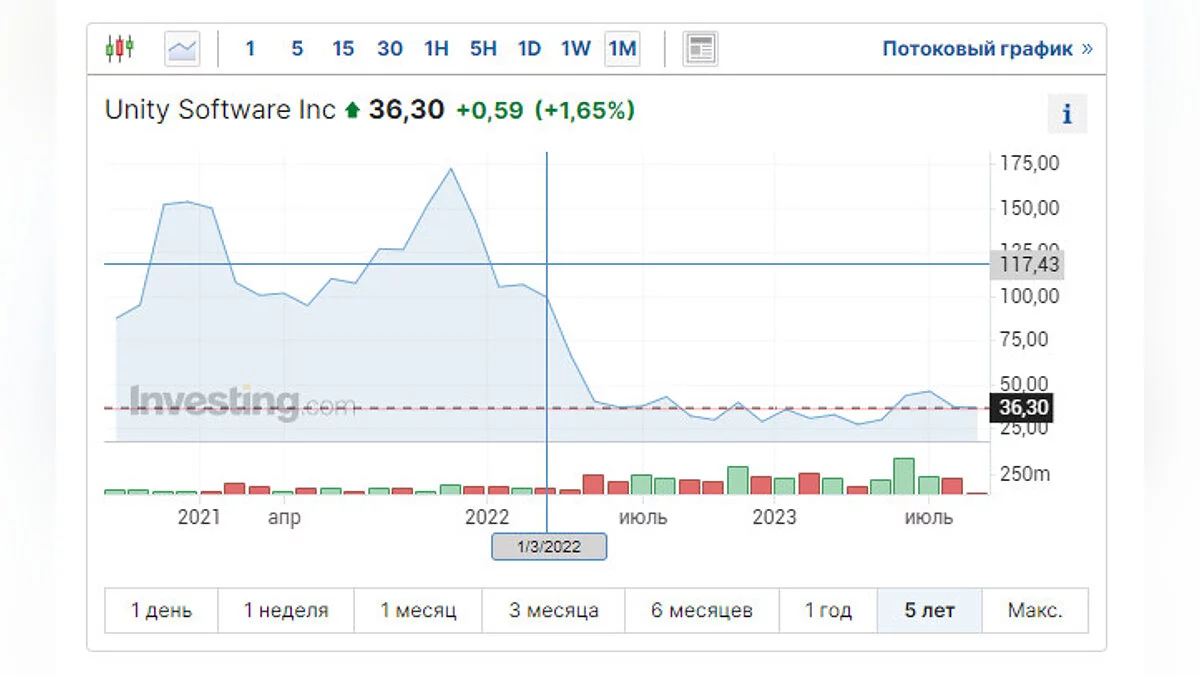This screenshot has height=675, width=1200.
Task: Choose the 1 неделя range tab
Action: pos(286,610)
